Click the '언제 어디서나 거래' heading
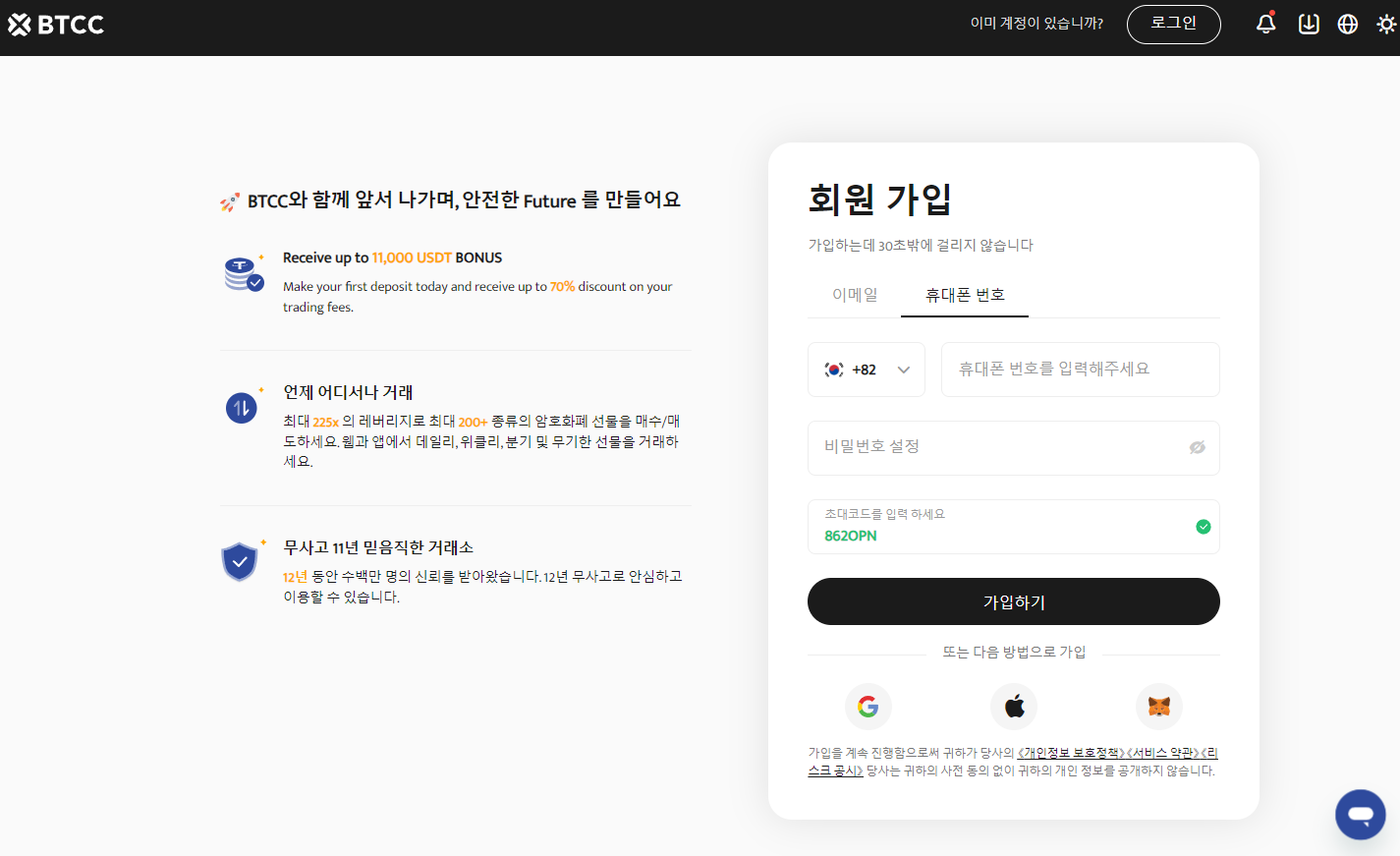The height and width of the screenshot is (856, 1400). (x=348, y=392)
